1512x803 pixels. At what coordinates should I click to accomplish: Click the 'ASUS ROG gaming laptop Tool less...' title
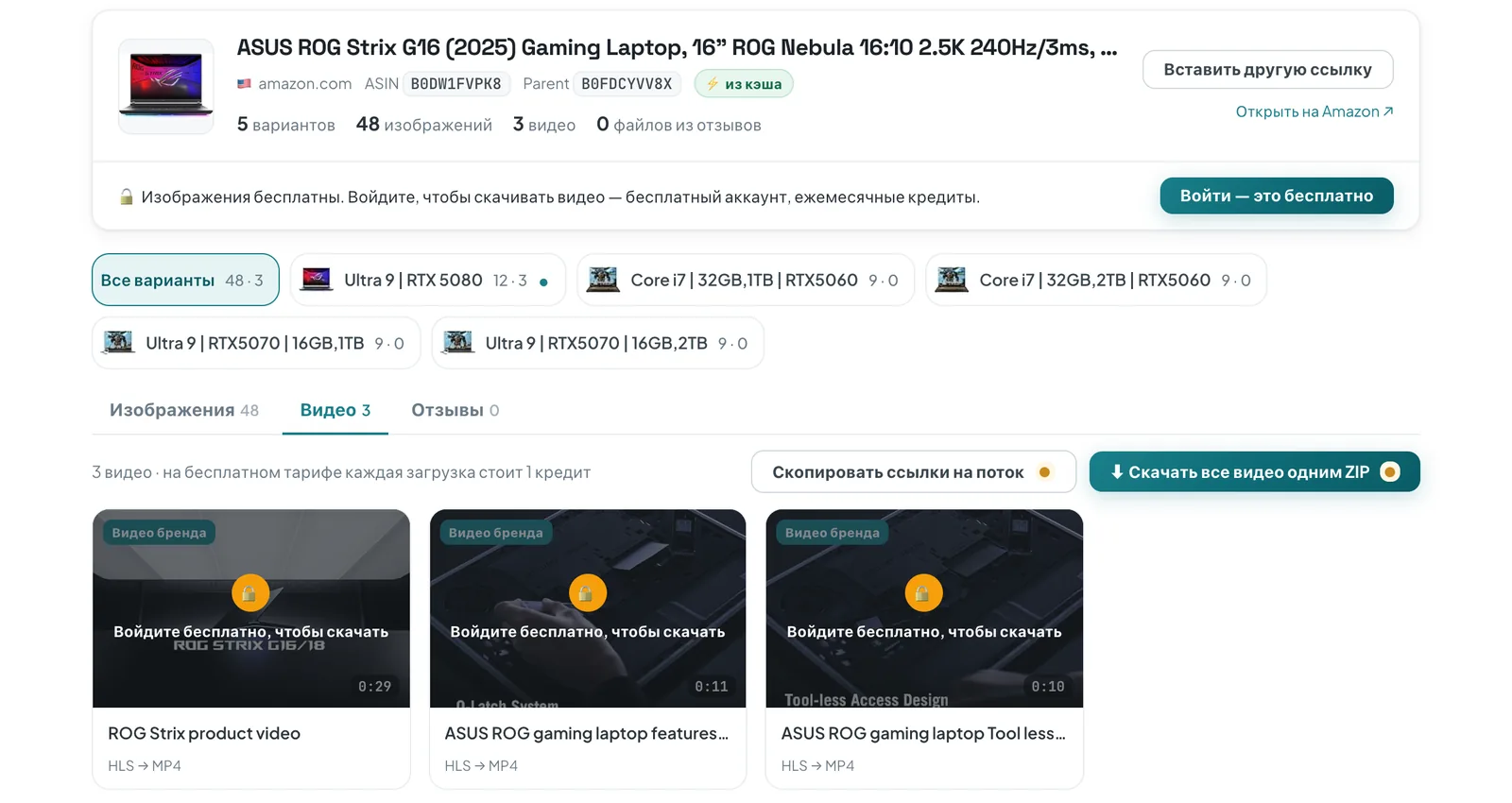point(923,733)
